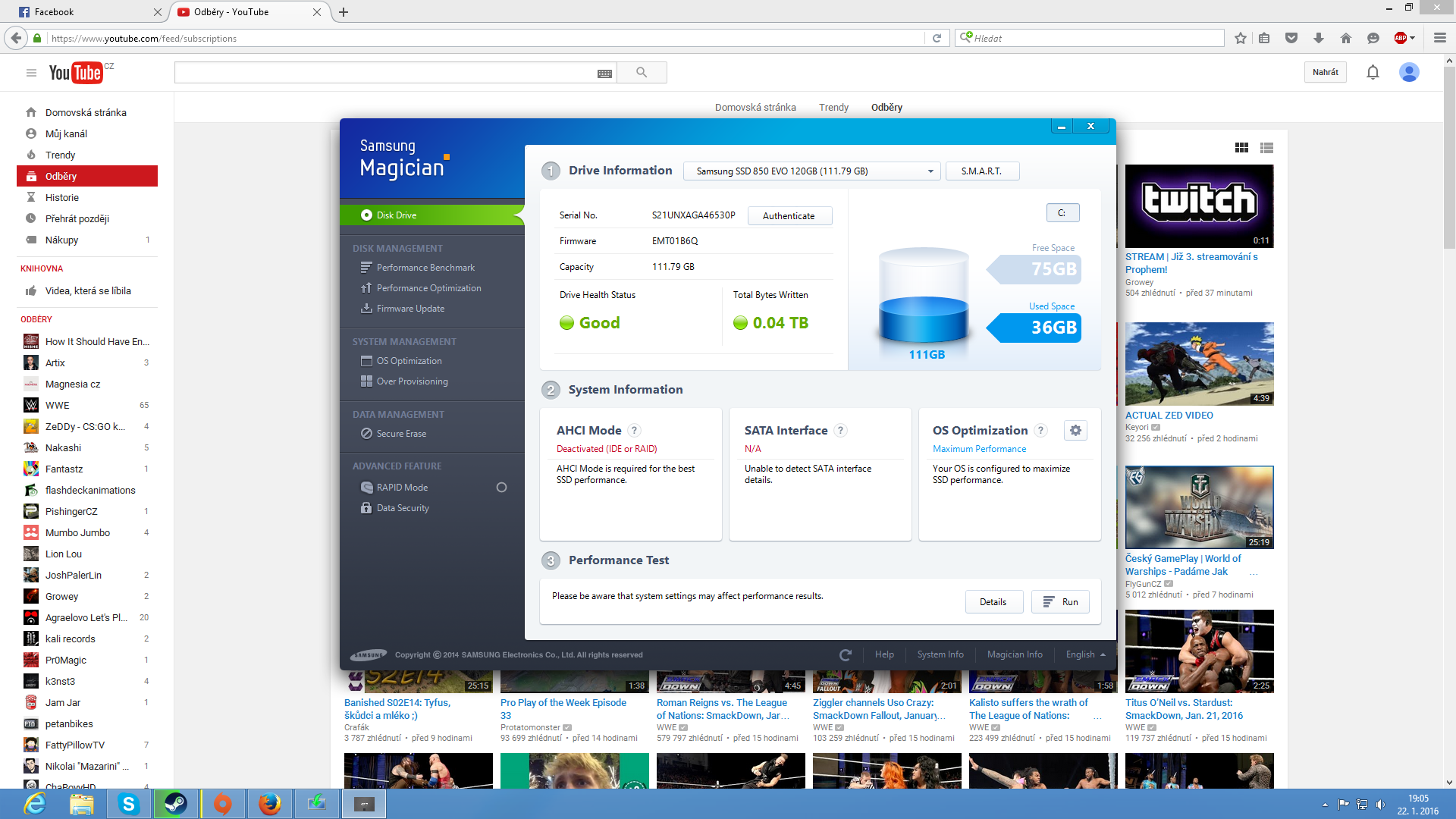Click the refresh icon in Magician footer
The width and height of the screenshot is (1456, 819).
click(x=846, y=654)
